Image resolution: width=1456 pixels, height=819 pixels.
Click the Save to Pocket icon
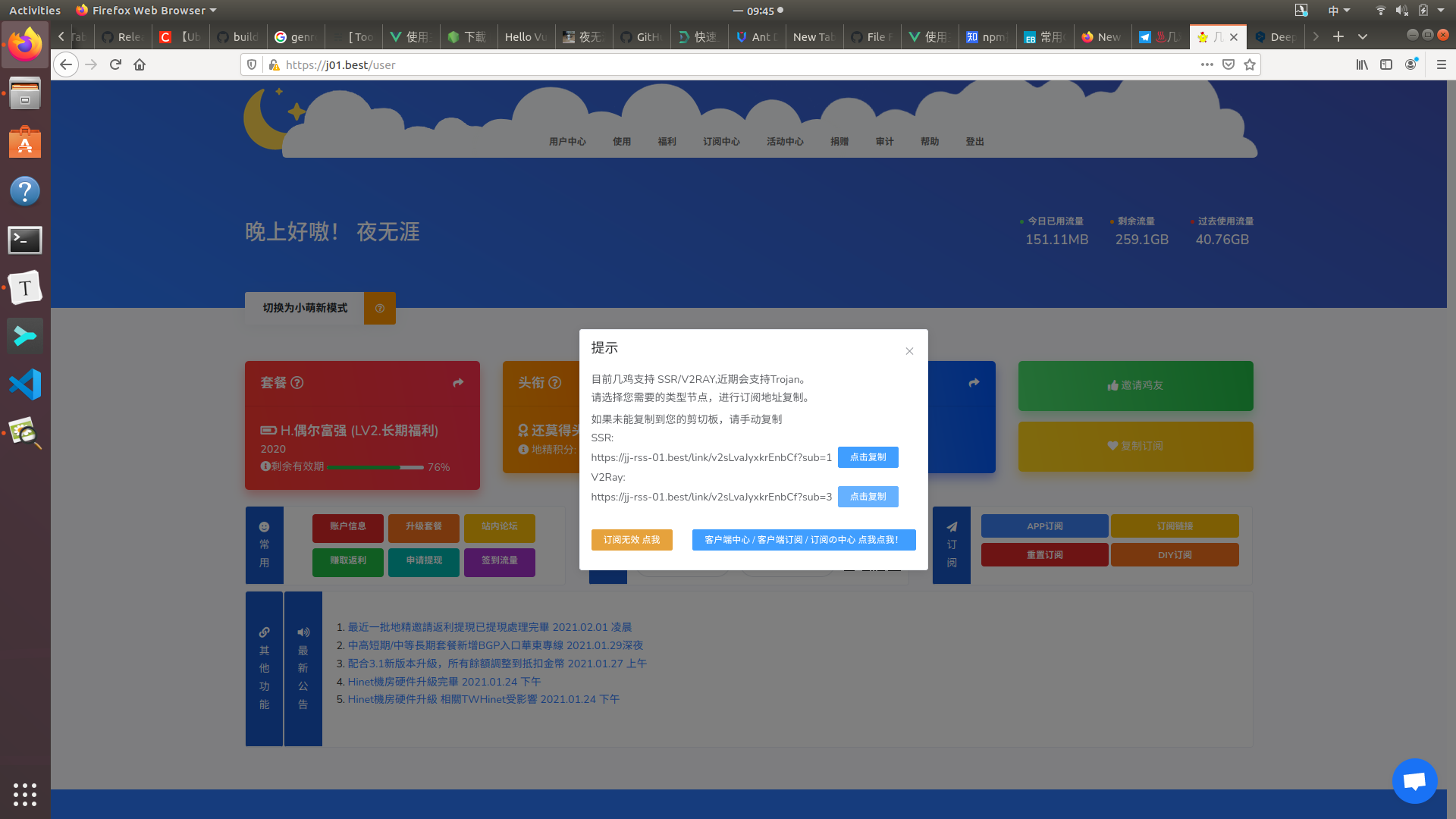click(1228, 64)
